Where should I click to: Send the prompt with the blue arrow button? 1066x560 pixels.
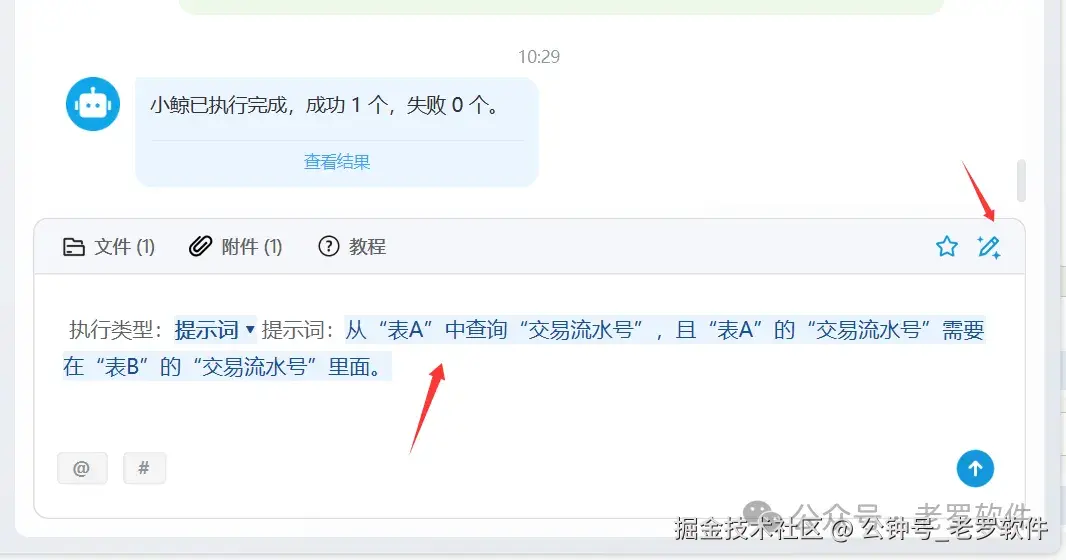click(975, 468)
